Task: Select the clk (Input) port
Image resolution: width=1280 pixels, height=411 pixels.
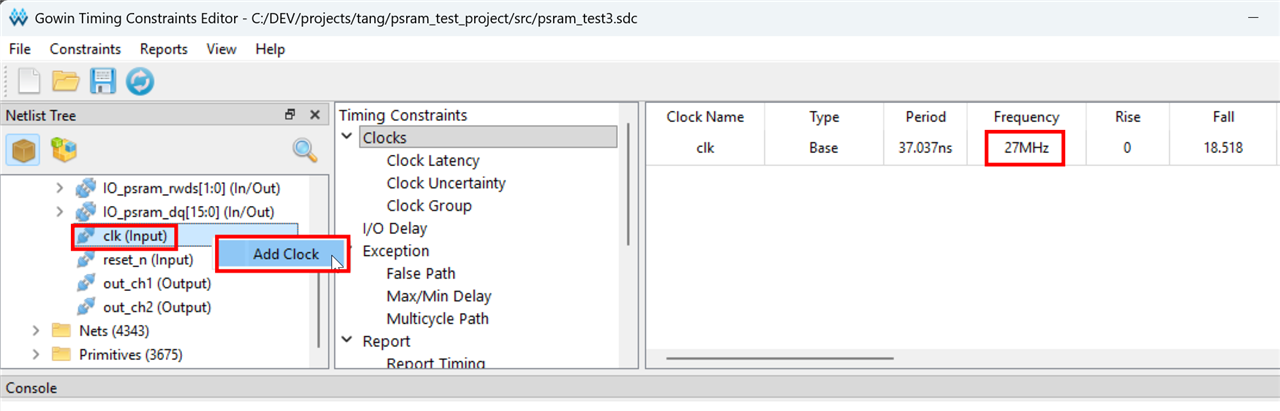Action: (x=135, y=236)
